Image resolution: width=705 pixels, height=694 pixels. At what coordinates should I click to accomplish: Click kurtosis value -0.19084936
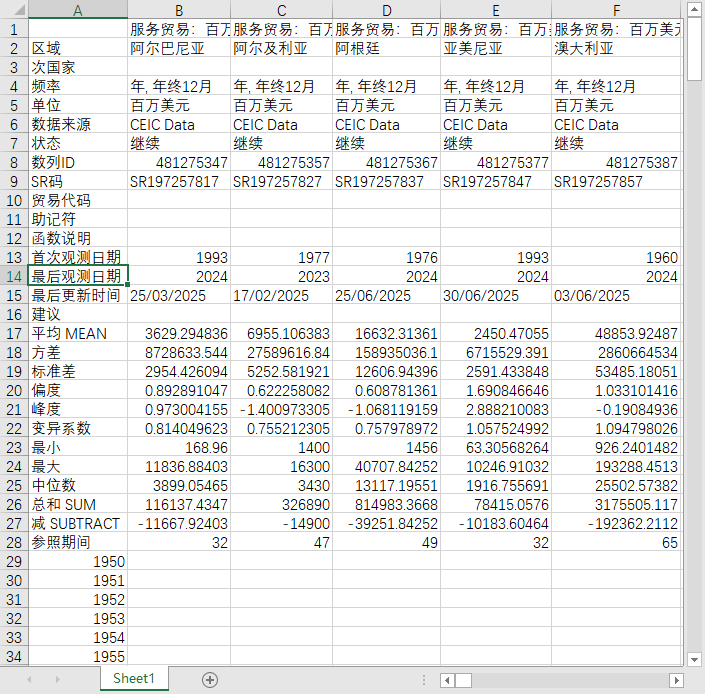[616, 409]
